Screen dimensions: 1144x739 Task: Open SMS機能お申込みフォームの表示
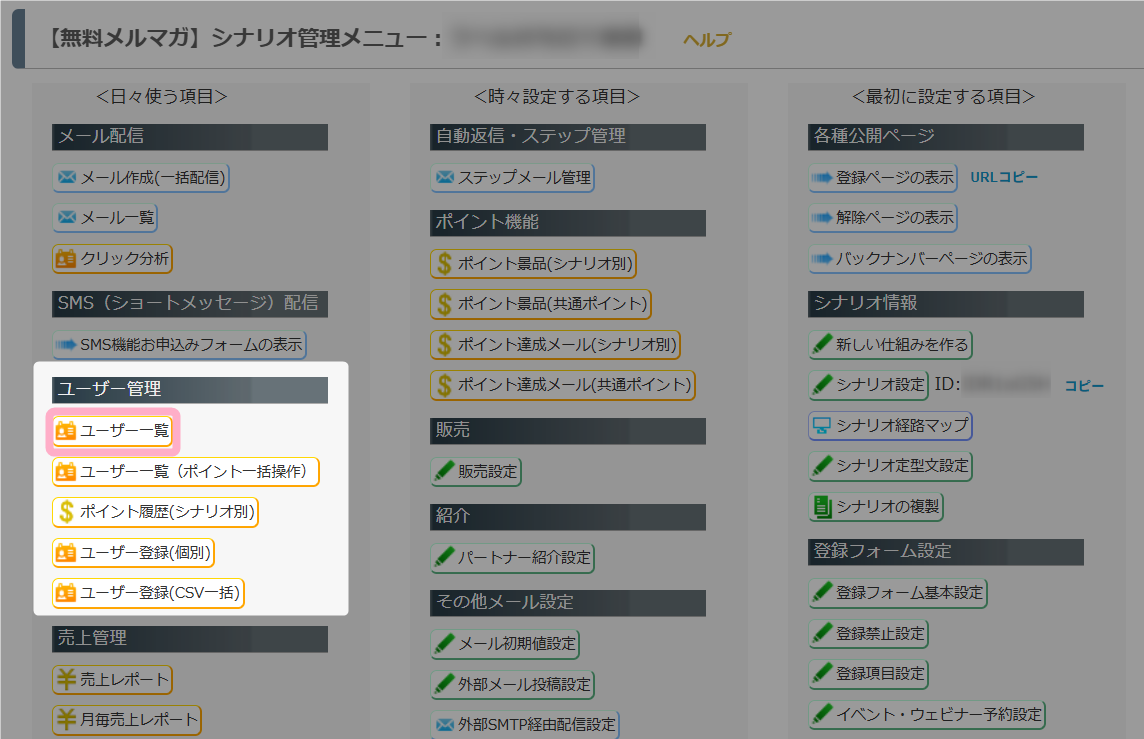[x=179, y=345]
